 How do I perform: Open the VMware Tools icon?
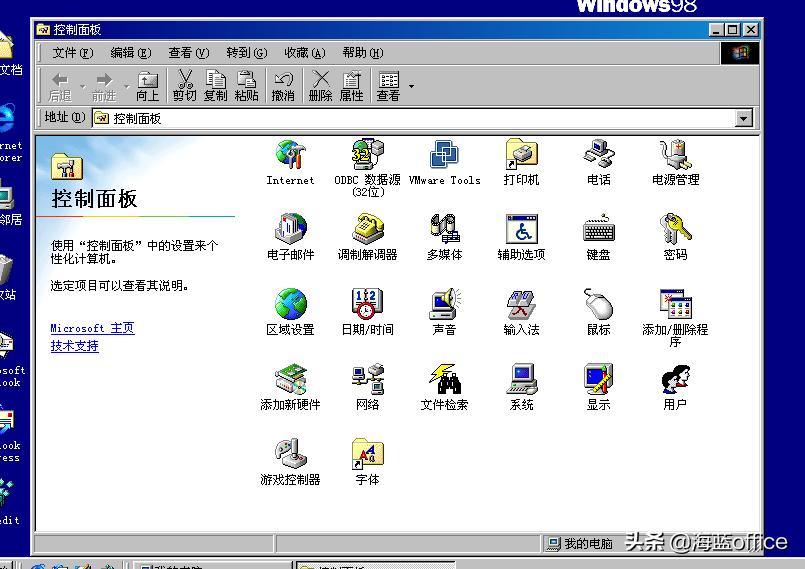click(445, 162)
